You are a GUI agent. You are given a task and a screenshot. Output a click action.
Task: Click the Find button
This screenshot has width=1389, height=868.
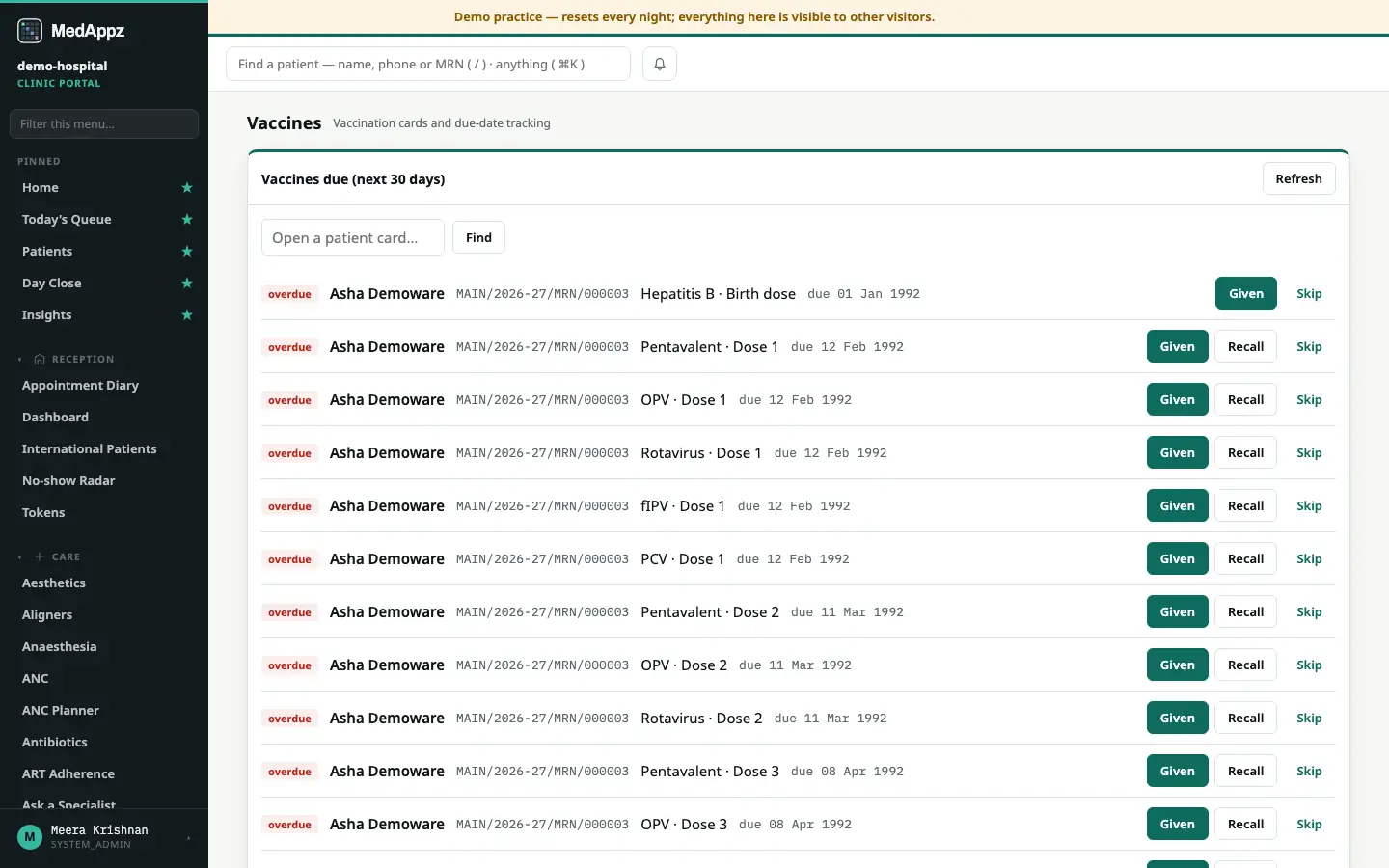point(478,237)
